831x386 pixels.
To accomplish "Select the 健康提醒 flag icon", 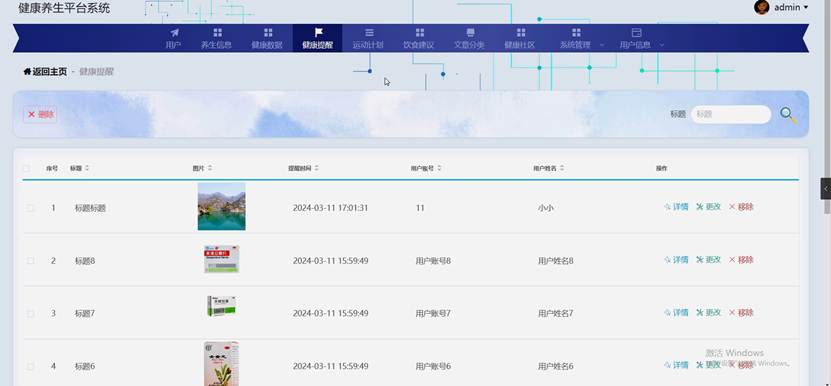I will click(319, 33).
